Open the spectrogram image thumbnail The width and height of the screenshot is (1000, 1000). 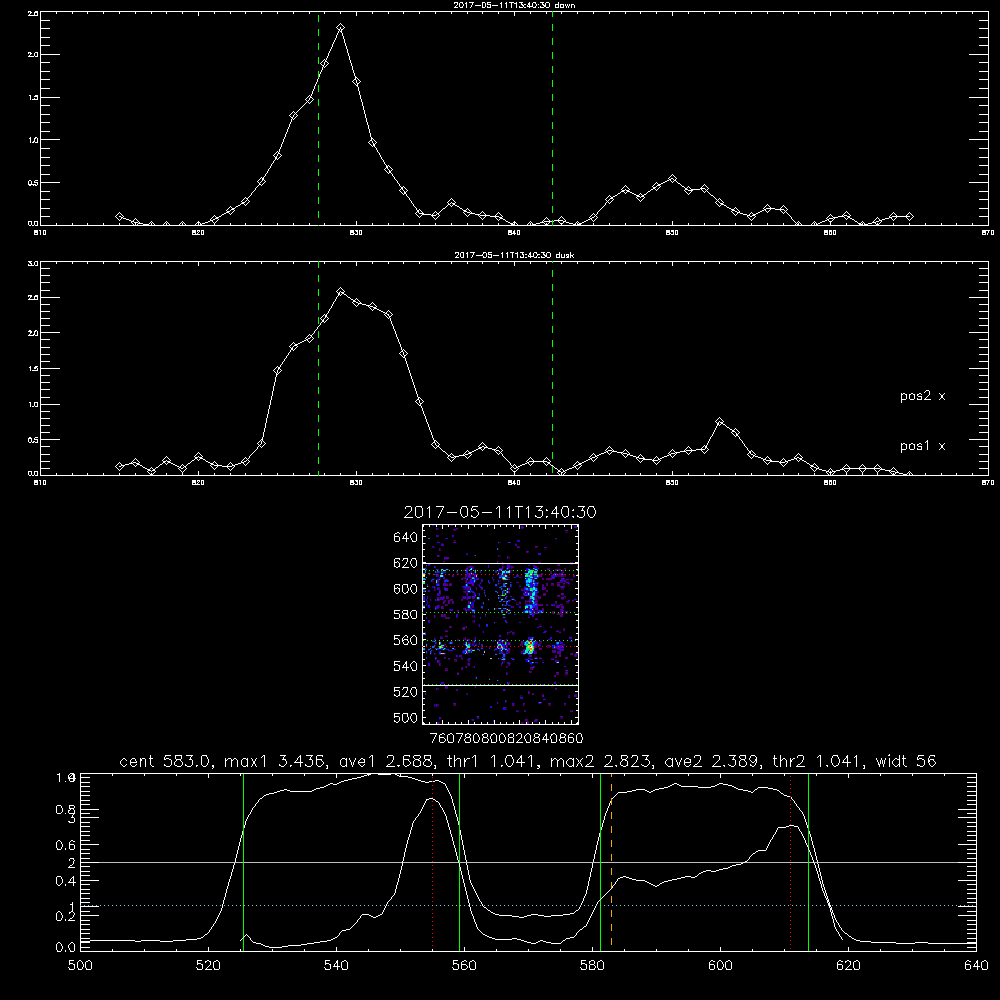[500, 624]
